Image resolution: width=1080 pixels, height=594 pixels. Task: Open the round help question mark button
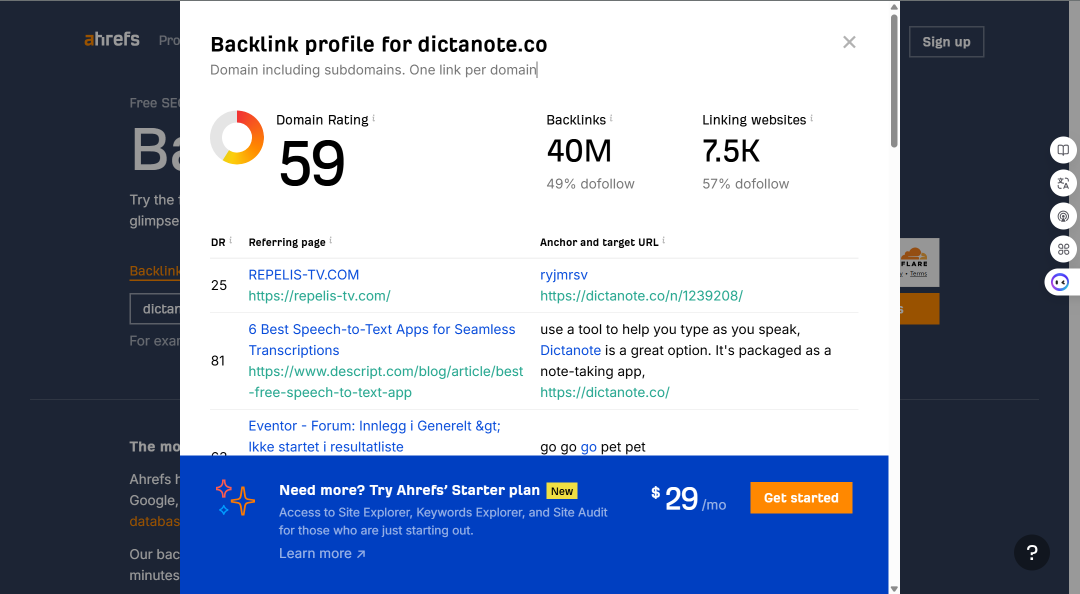[1031, 552]
